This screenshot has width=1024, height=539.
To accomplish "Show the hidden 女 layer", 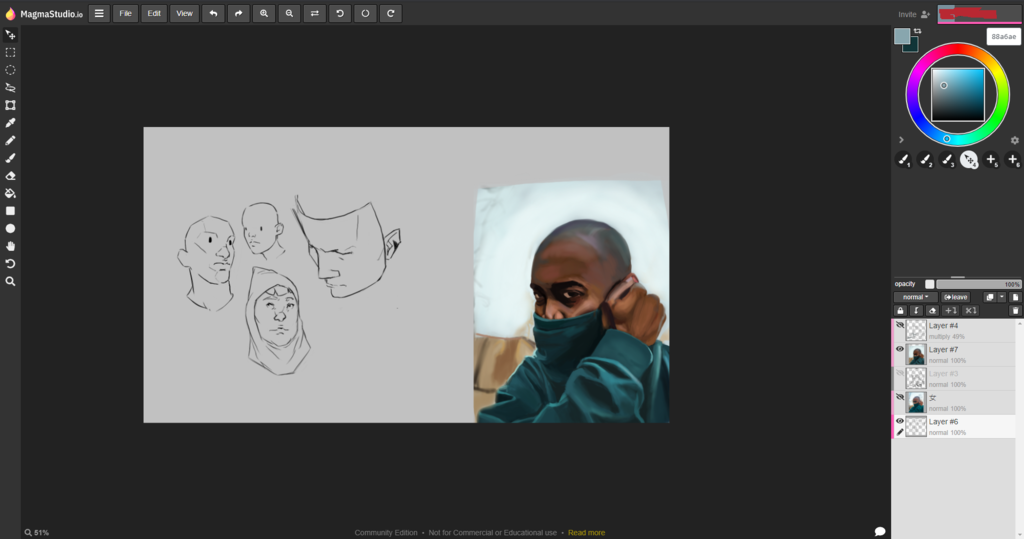I will [x=900, y=397].
